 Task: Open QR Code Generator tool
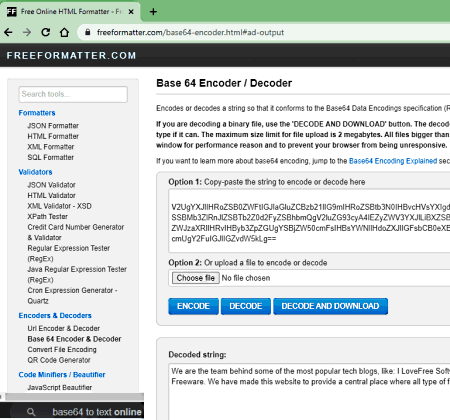[59, 360]
